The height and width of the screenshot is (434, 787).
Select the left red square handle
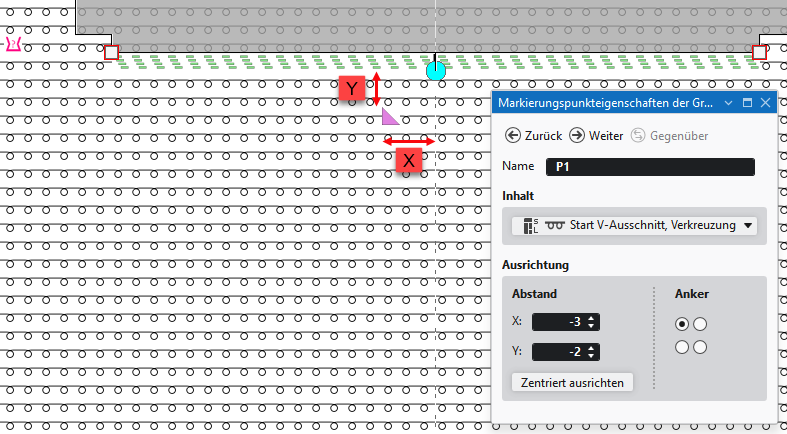pyautogui.click(x=111, y=52)
